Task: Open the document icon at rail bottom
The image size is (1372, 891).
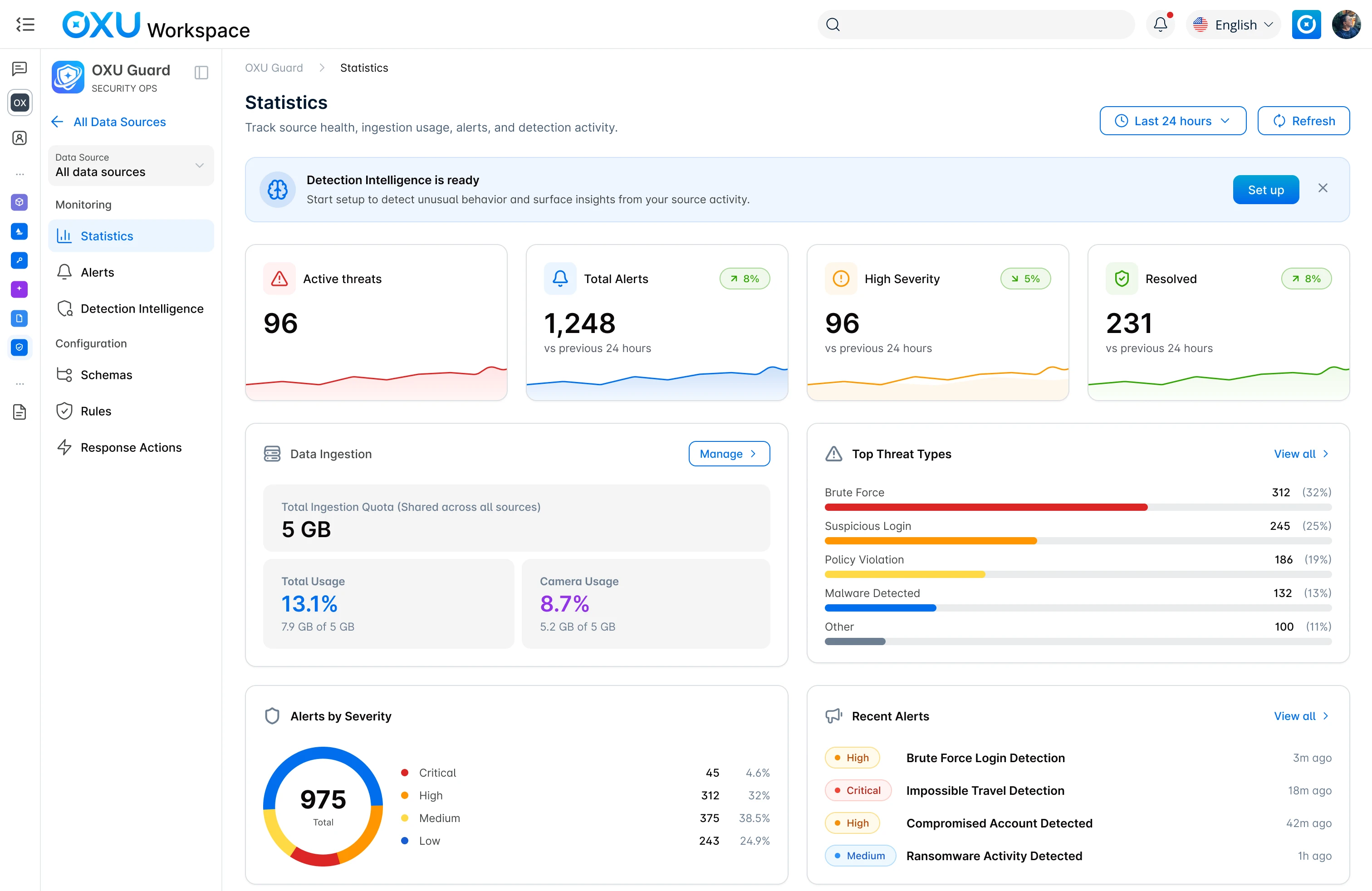Action: pyautogui.click(x=20, y=412)
